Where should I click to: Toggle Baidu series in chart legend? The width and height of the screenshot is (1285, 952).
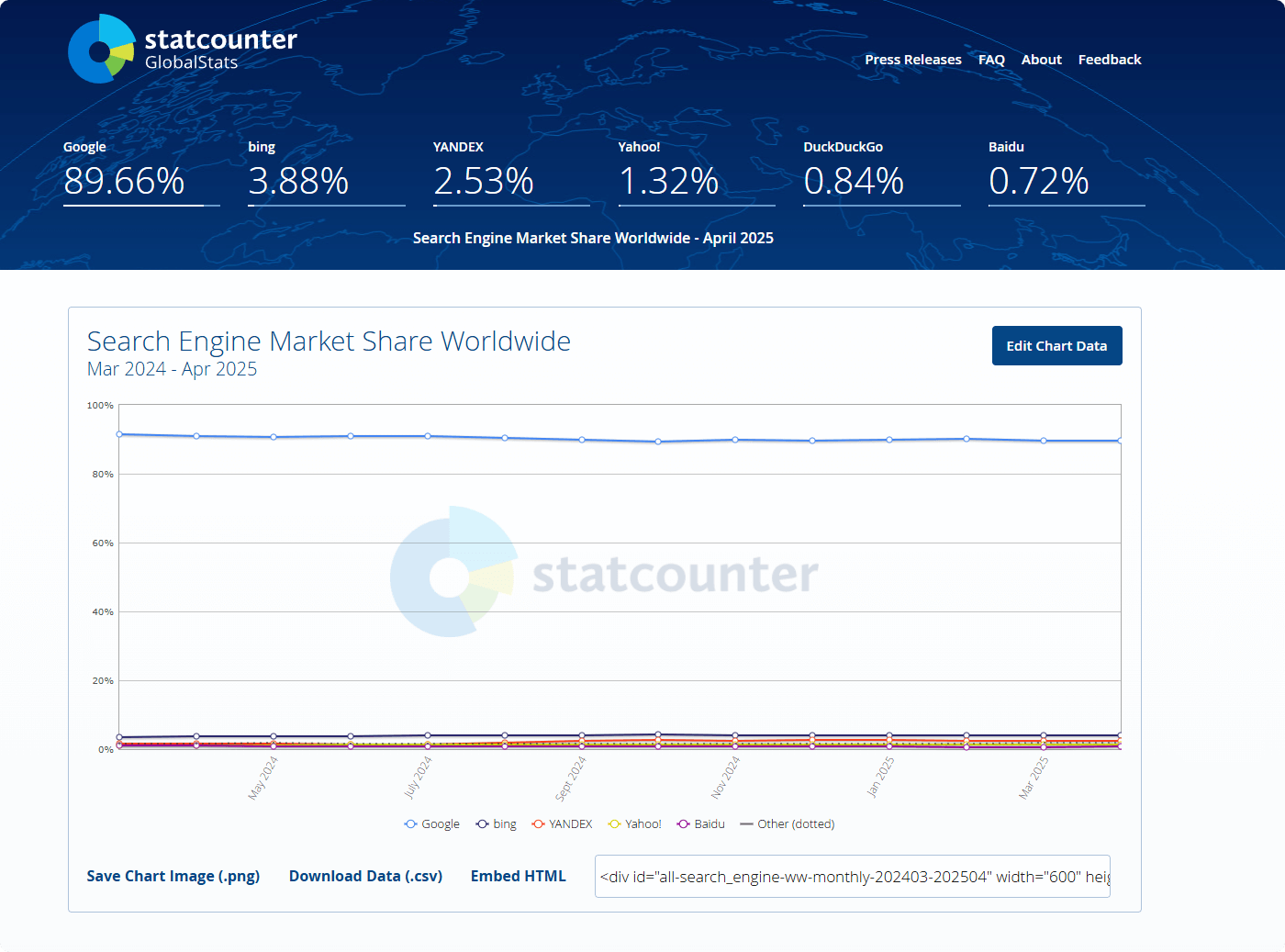point(701,824)
